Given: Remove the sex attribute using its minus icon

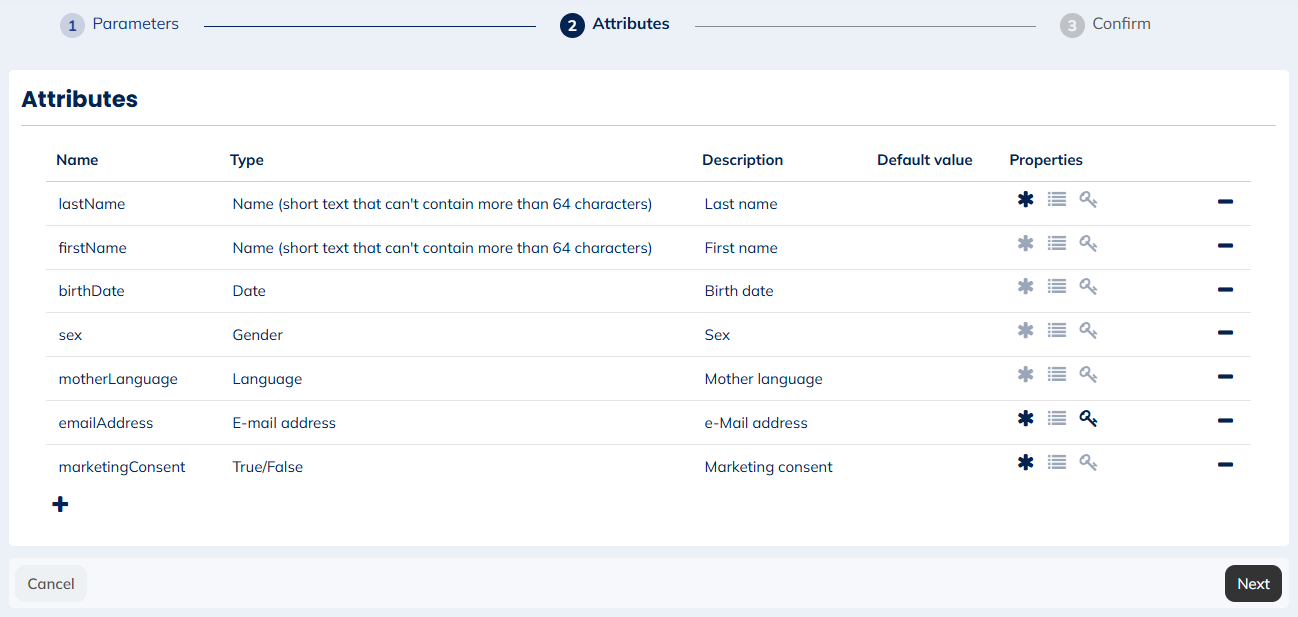Looking at the screenshot, I should click(1225, 334).
